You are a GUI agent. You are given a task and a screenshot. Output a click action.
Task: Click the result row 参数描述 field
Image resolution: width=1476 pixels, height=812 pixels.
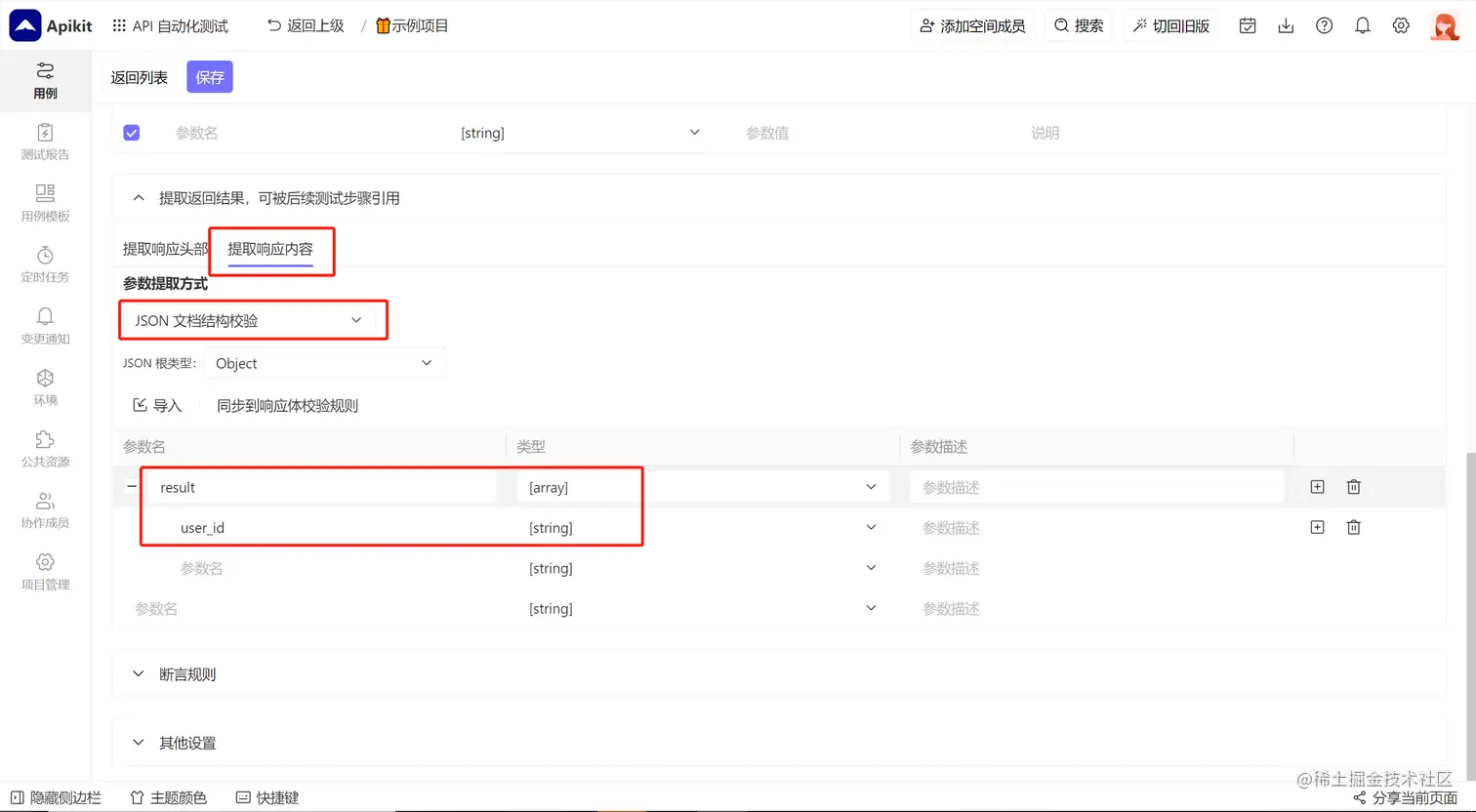click(x=1096, y=487)
